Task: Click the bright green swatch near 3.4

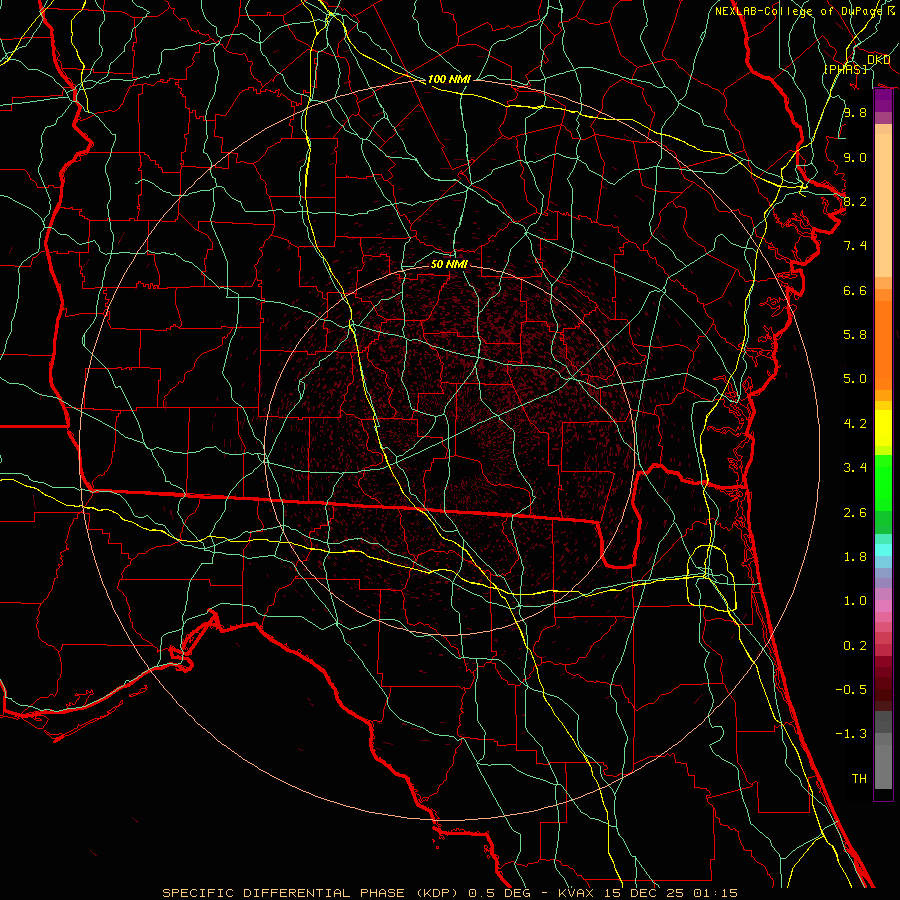Action: pyautogui.click(x=883, y=470)
